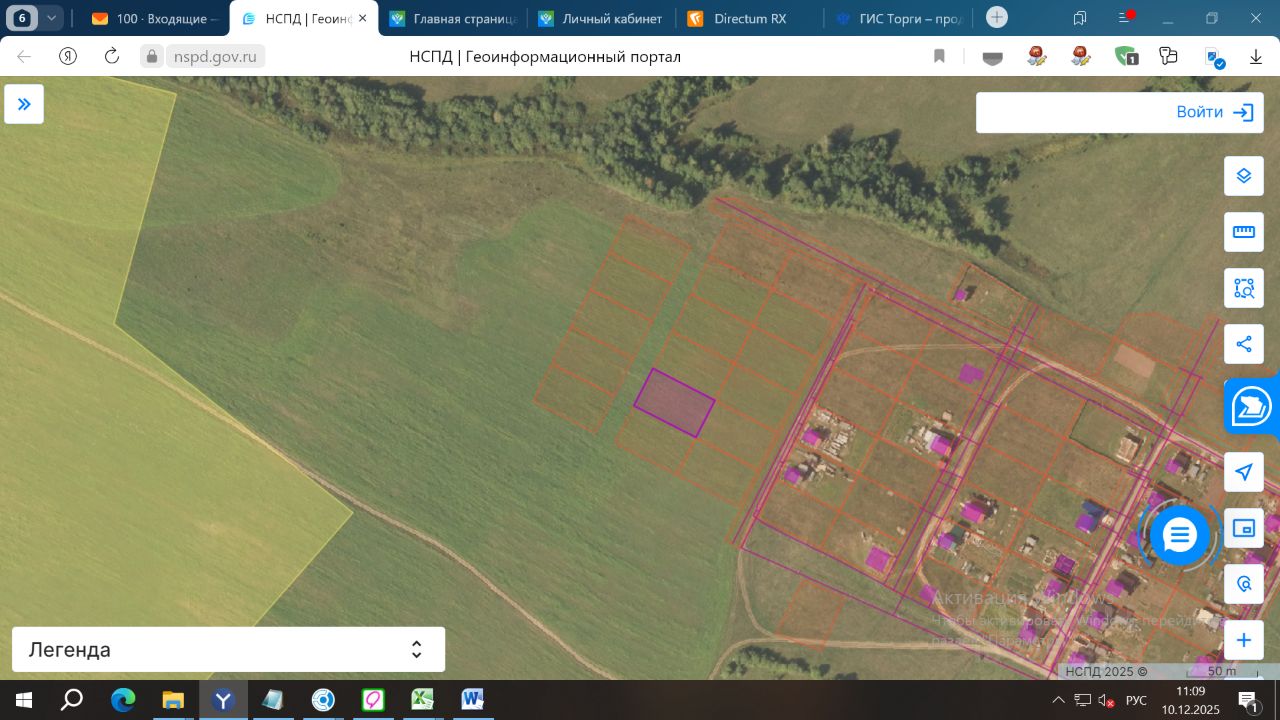Expand the left sidebar with double chevron
Image resolution: width=1280 pixels, height=720 pixels.
[x=24, y=104]
